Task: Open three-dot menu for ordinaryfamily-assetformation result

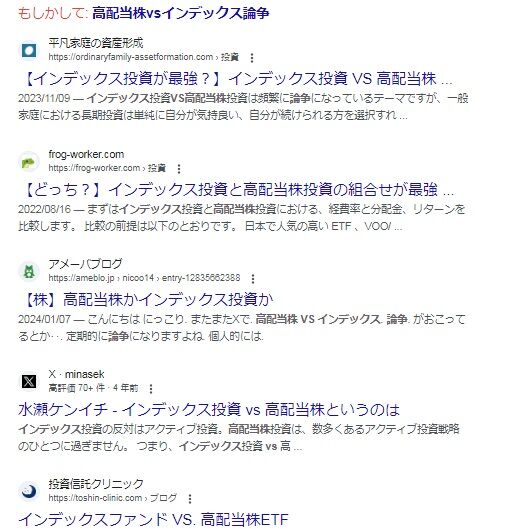Action: tap(252, 58)
